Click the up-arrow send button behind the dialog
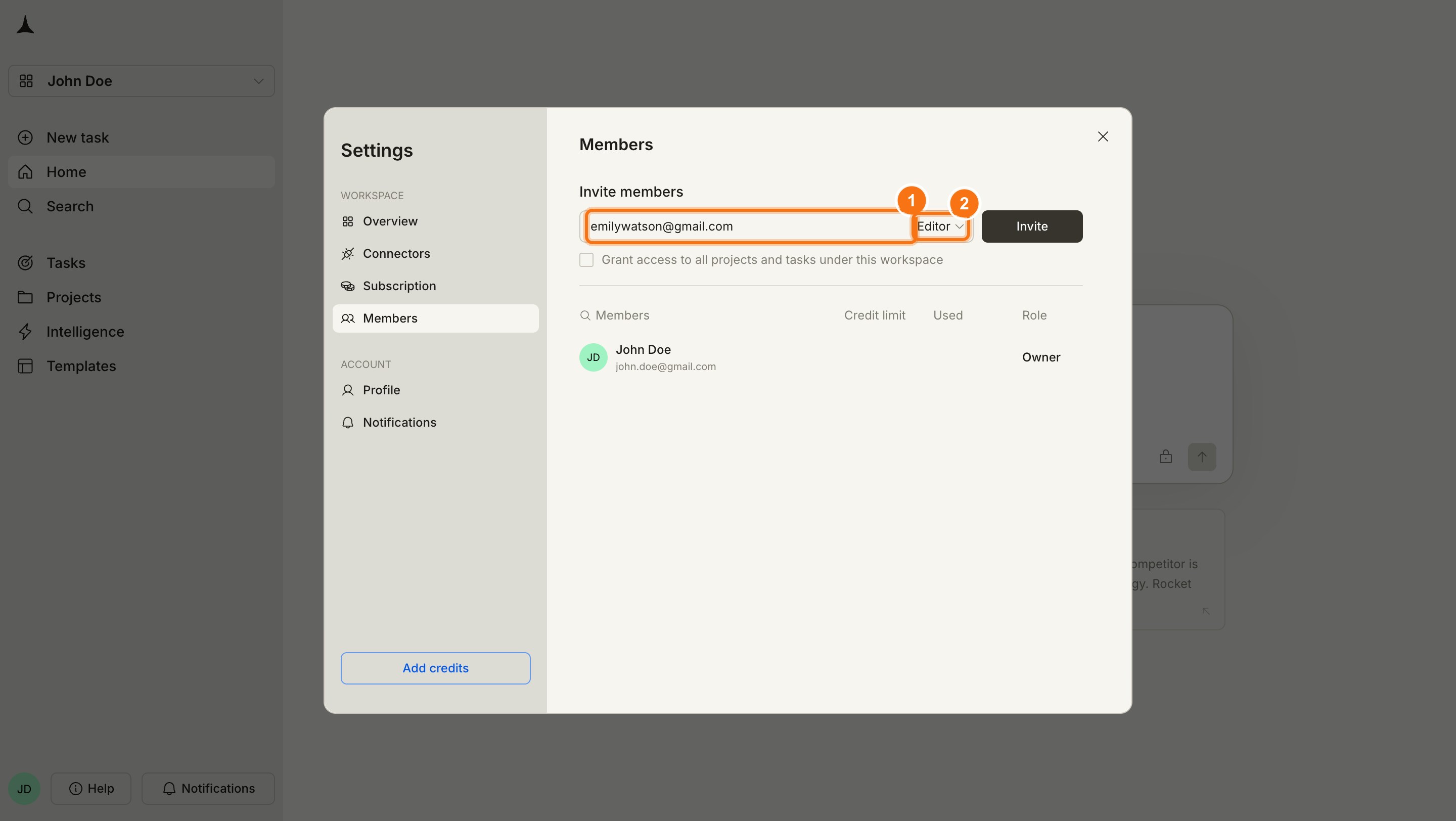This screenshot has height=821, width=1456. click(1202, 457)
